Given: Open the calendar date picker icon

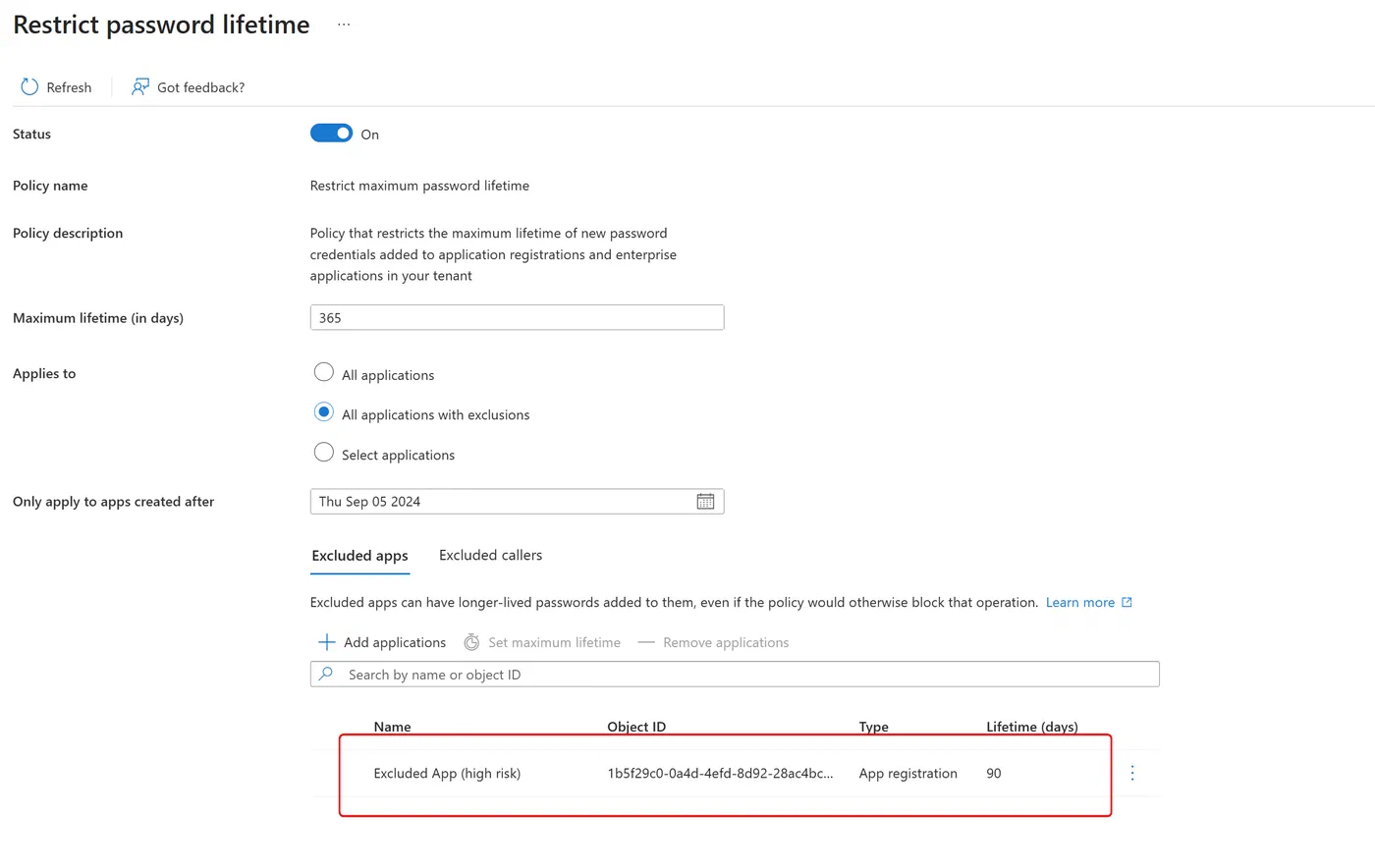Looking at the screenshot, I should click(705, 502).
